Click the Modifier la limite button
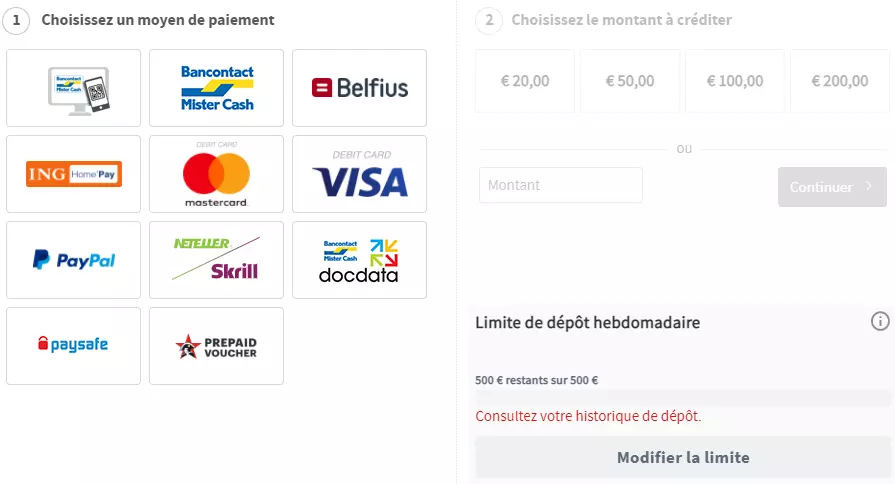The height and width of the screenshot is (484, 895). point(683,457)
